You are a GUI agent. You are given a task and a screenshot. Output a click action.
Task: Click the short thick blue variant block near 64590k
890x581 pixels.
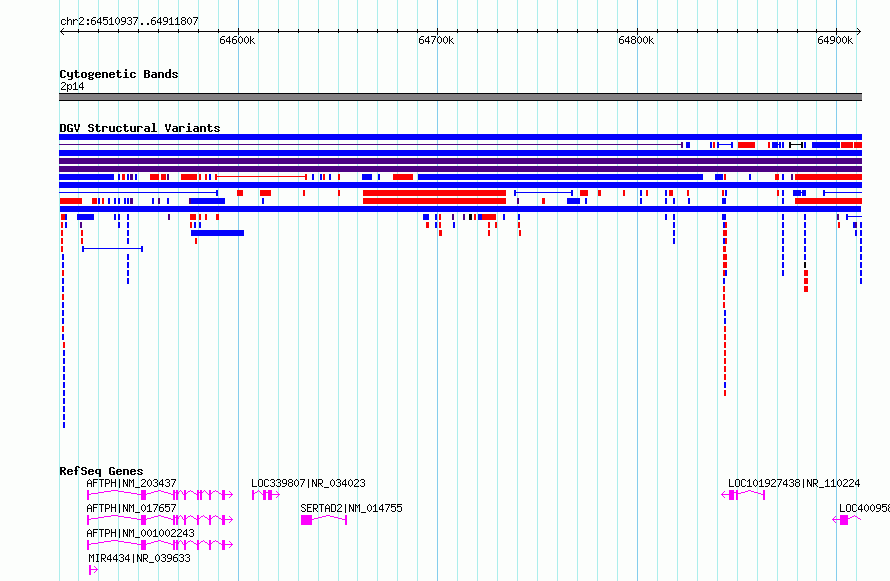(217, 233)
